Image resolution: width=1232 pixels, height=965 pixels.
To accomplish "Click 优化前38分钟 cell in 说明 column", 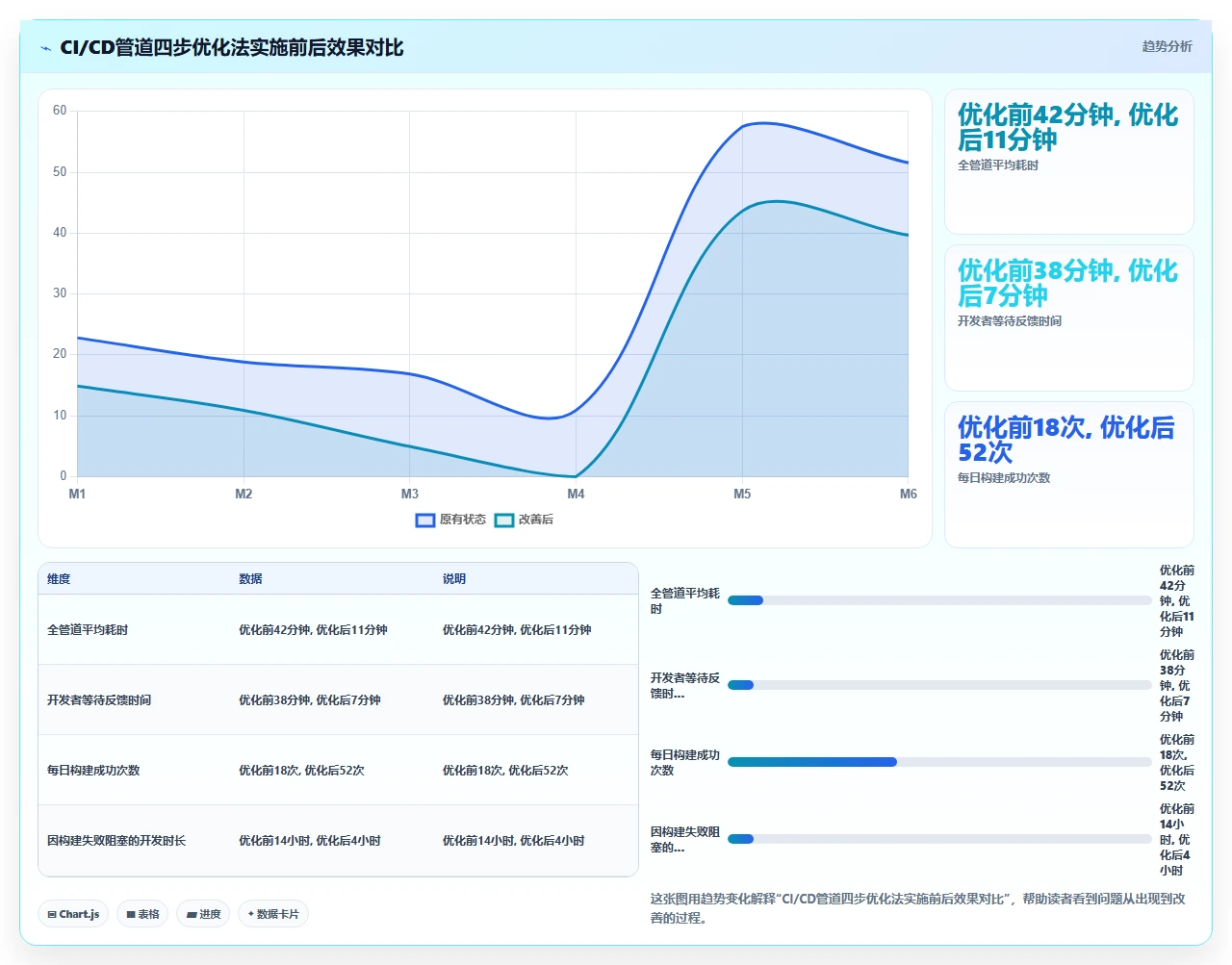I will (x=514, y=700).
